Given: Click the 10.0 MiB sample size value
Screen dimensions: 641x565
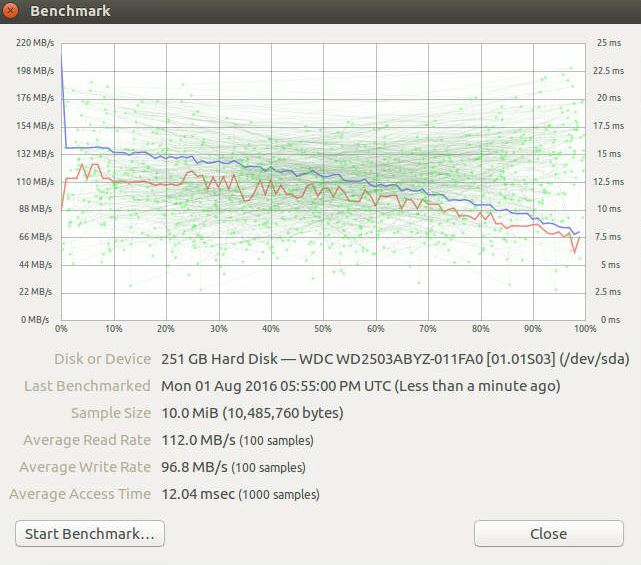Looking at the screenshot, I should point(252,413).
